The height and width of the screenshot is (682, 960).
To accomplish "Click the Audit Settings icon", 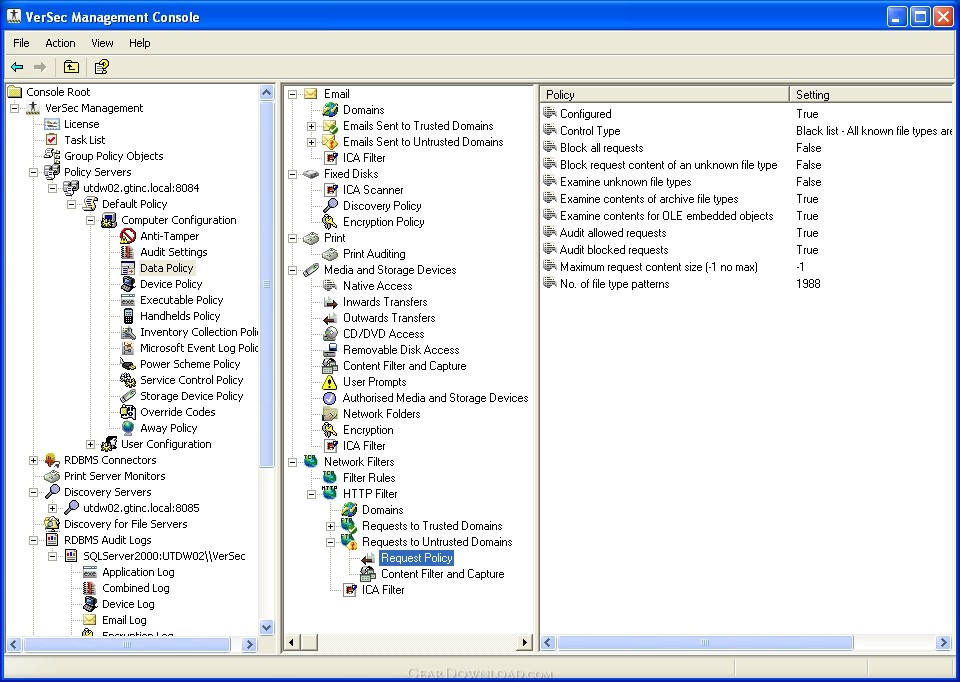I will click(128, 252).
